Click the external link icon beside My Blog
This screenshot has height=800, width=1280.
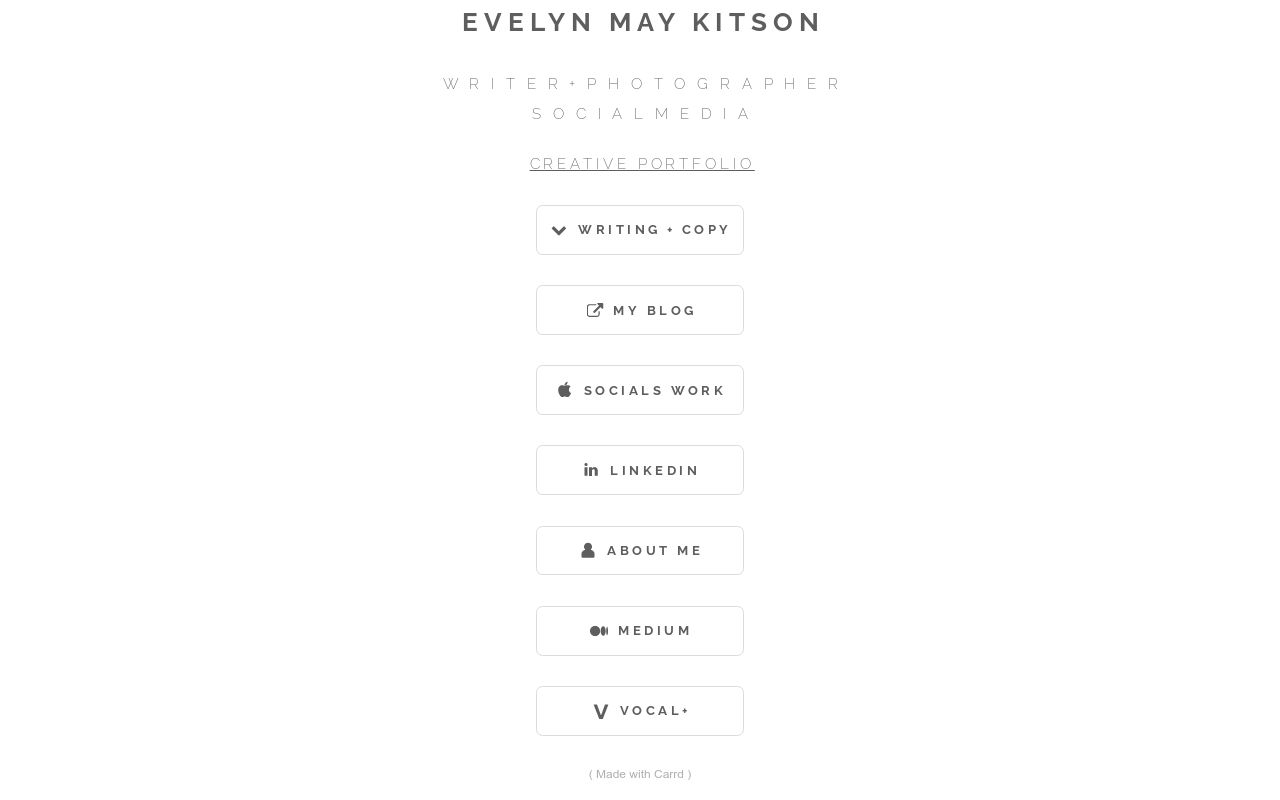[x=595, y=310]
